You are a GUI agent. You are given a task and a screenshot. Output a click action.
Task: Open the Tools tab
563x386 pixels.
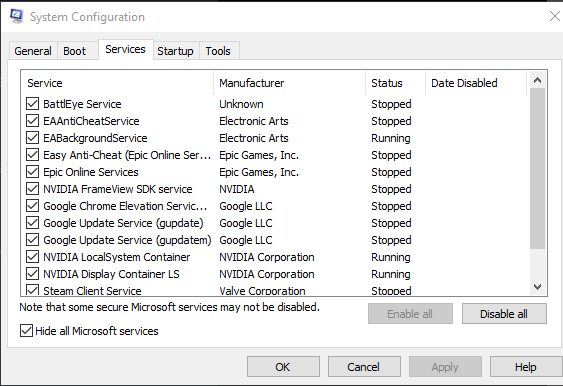click(x=218, y=51)
